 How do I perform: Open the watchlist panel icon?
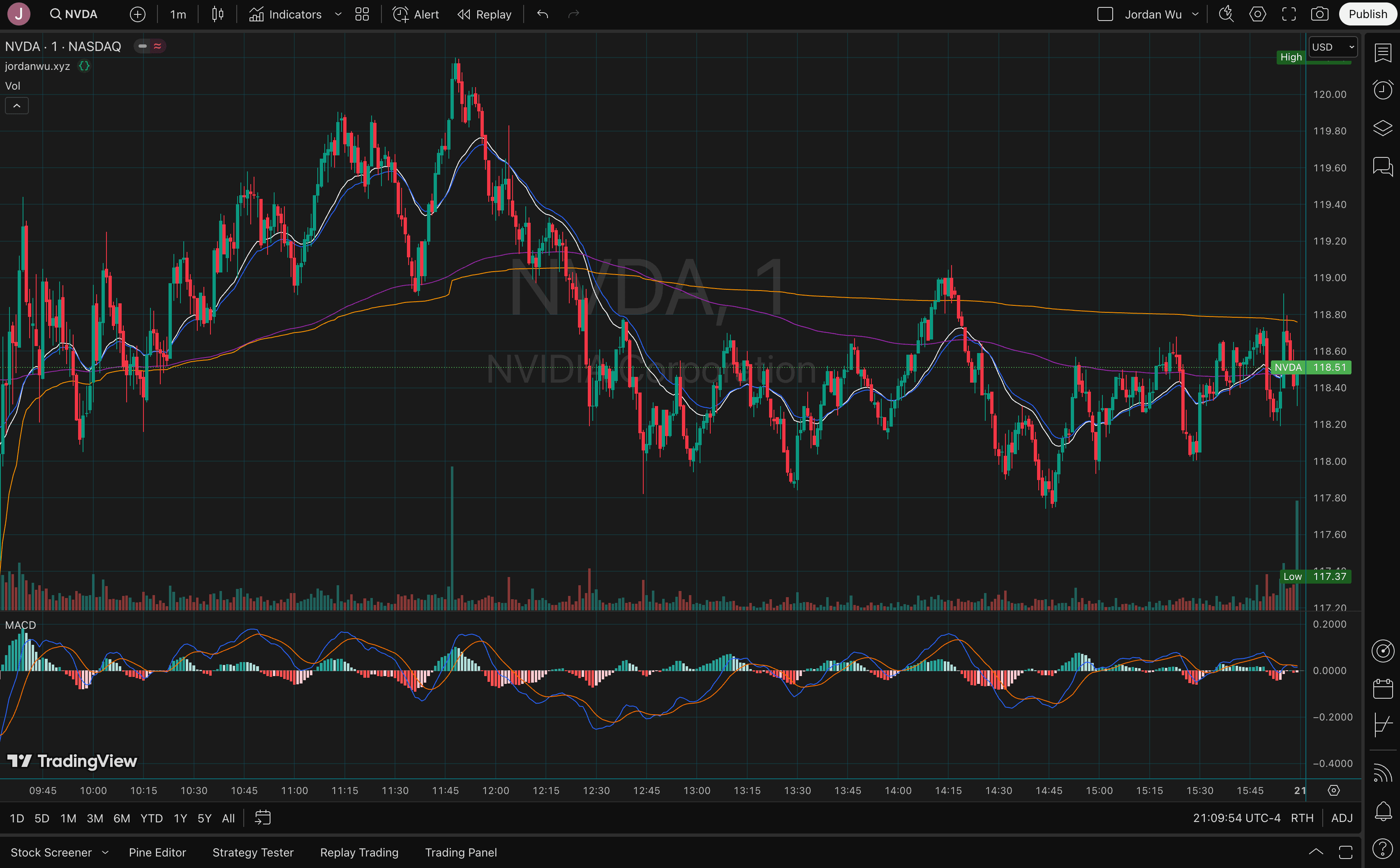click(x=1383, y=53)
